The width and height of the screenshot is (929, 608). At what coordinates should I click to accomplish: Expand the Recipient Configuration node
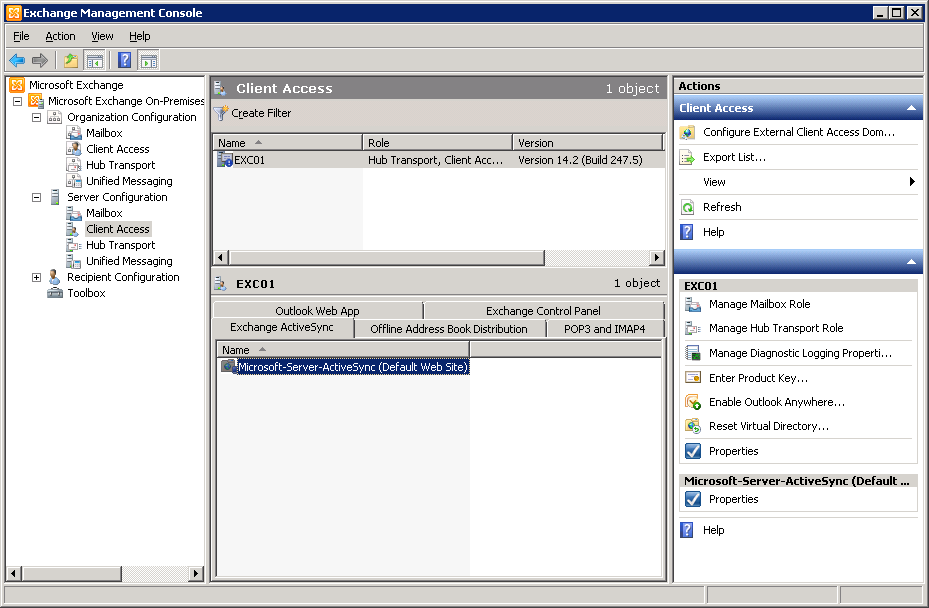[x=36, y=277]
